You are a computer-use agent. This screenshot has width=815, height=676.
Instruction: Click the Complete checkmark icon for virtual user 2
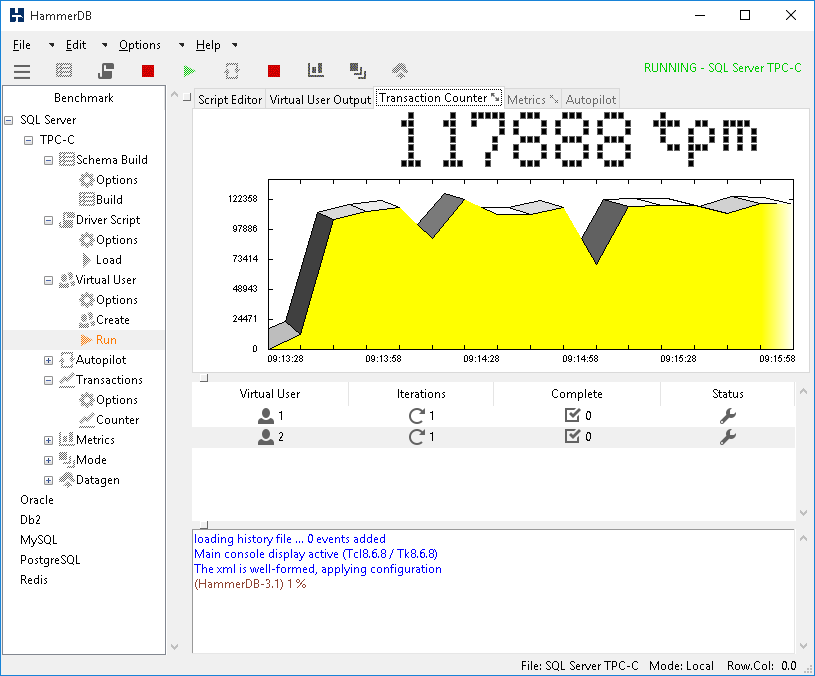(572, 436)
